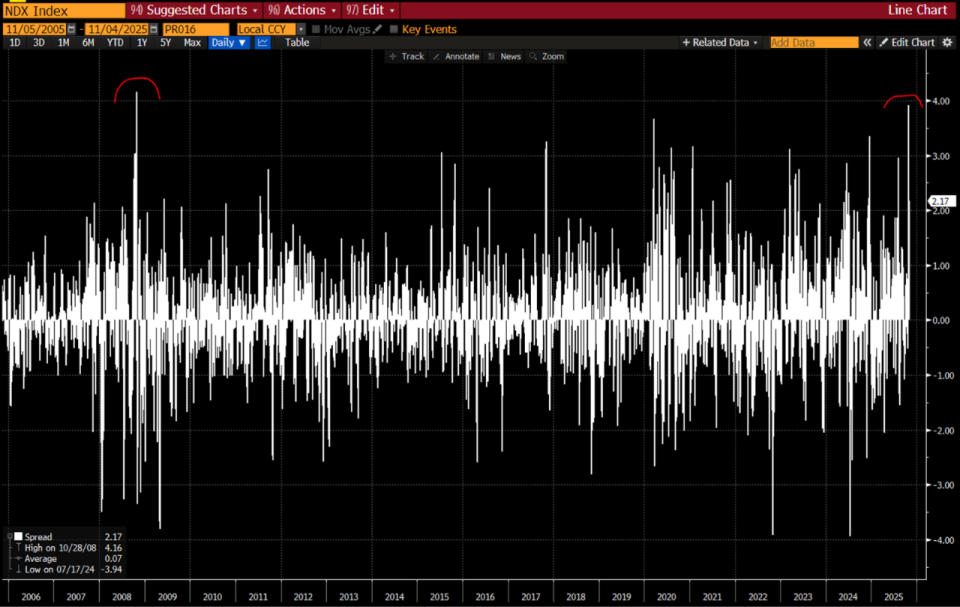Select the 3D range tab
960x607 pixels.
[39, 42]
